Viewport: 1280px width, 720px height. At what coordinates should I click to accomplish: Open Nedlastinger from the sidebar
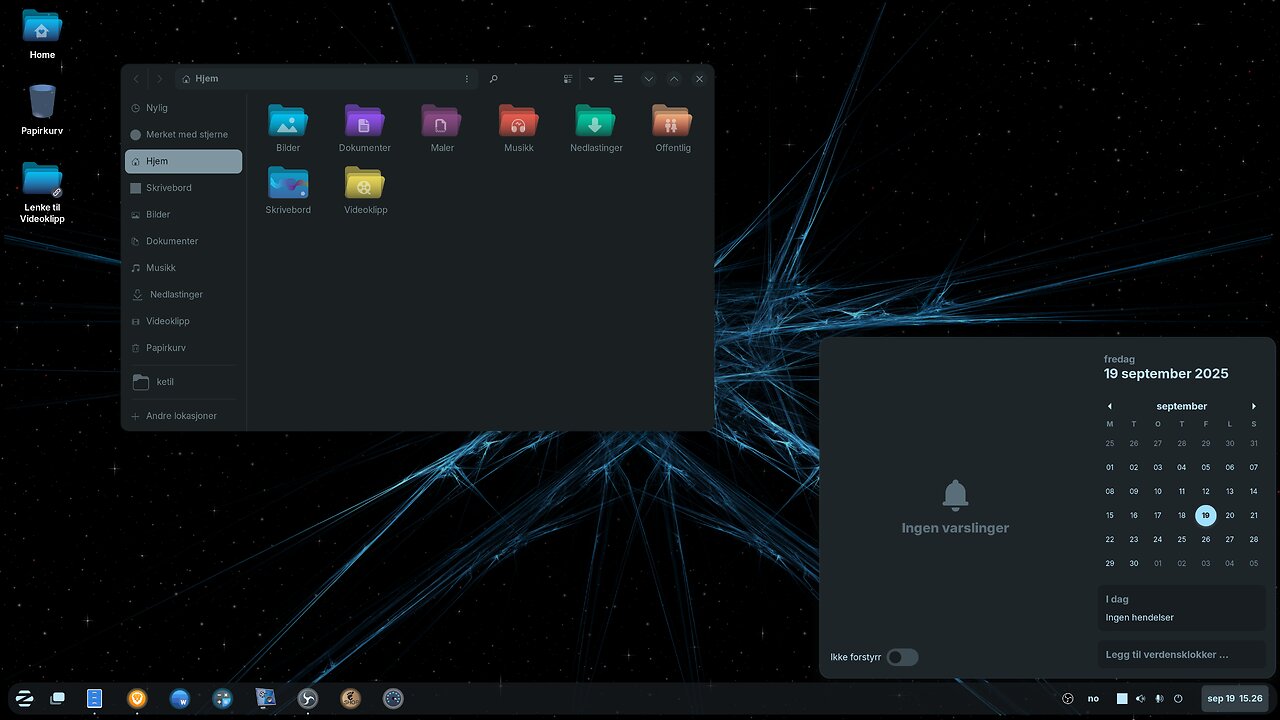click(x=183, y=294)
